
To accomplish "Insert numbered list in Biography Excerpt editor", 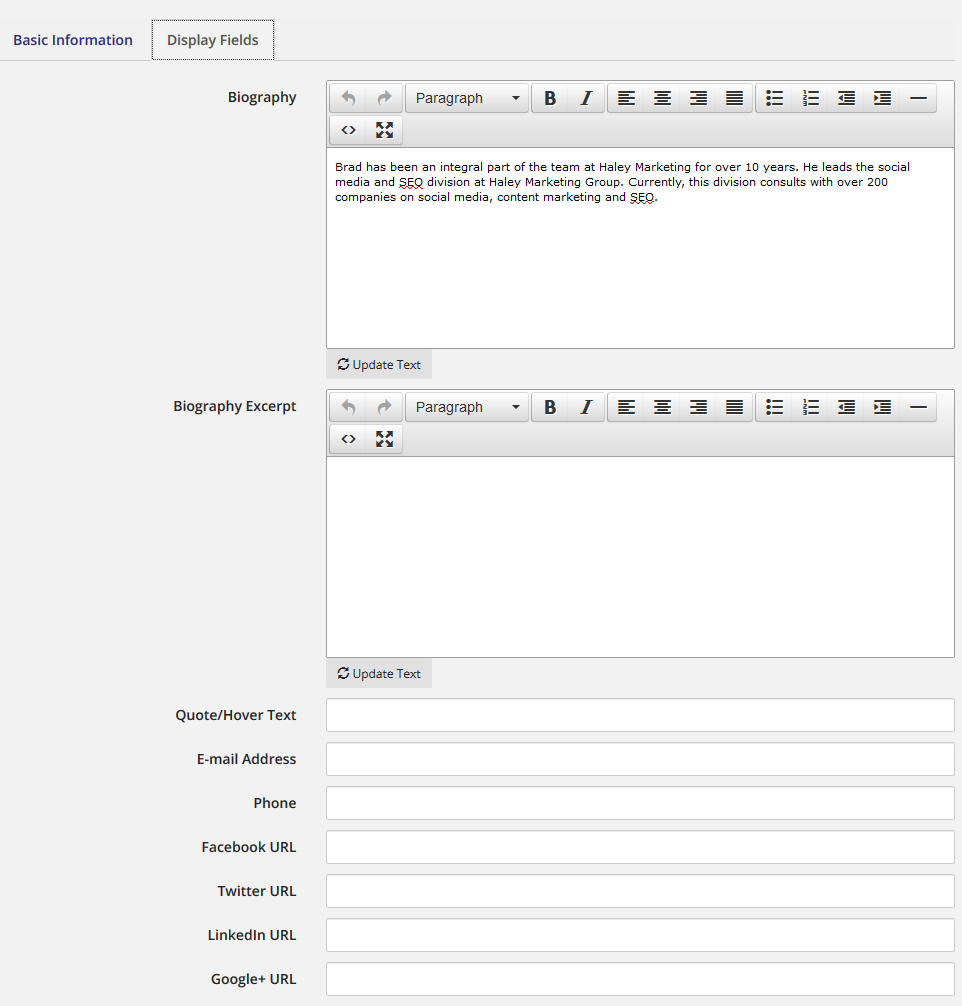I will pyautogui.click(x=811, y=407).
